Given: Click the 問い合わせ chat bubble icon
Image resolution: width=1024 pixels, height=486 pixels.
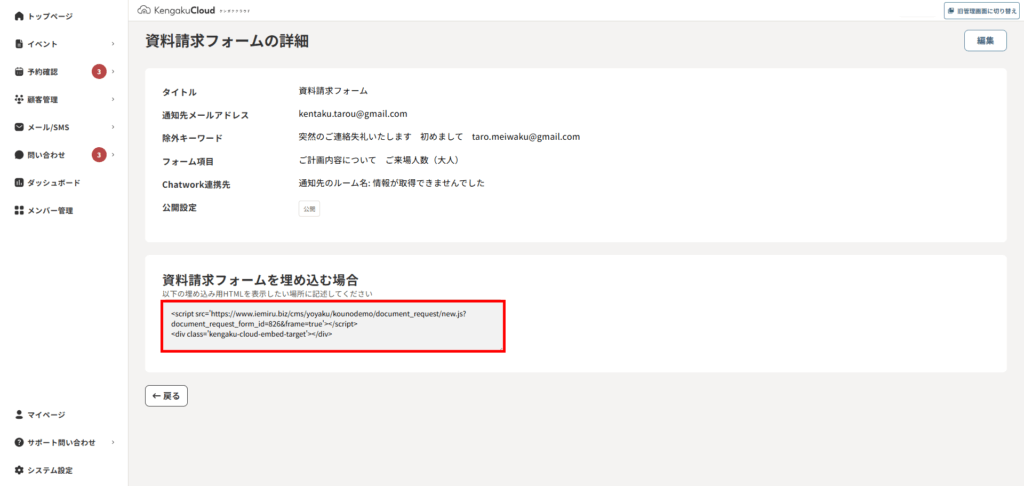Looking at the screenshot, I should [19, 155].
